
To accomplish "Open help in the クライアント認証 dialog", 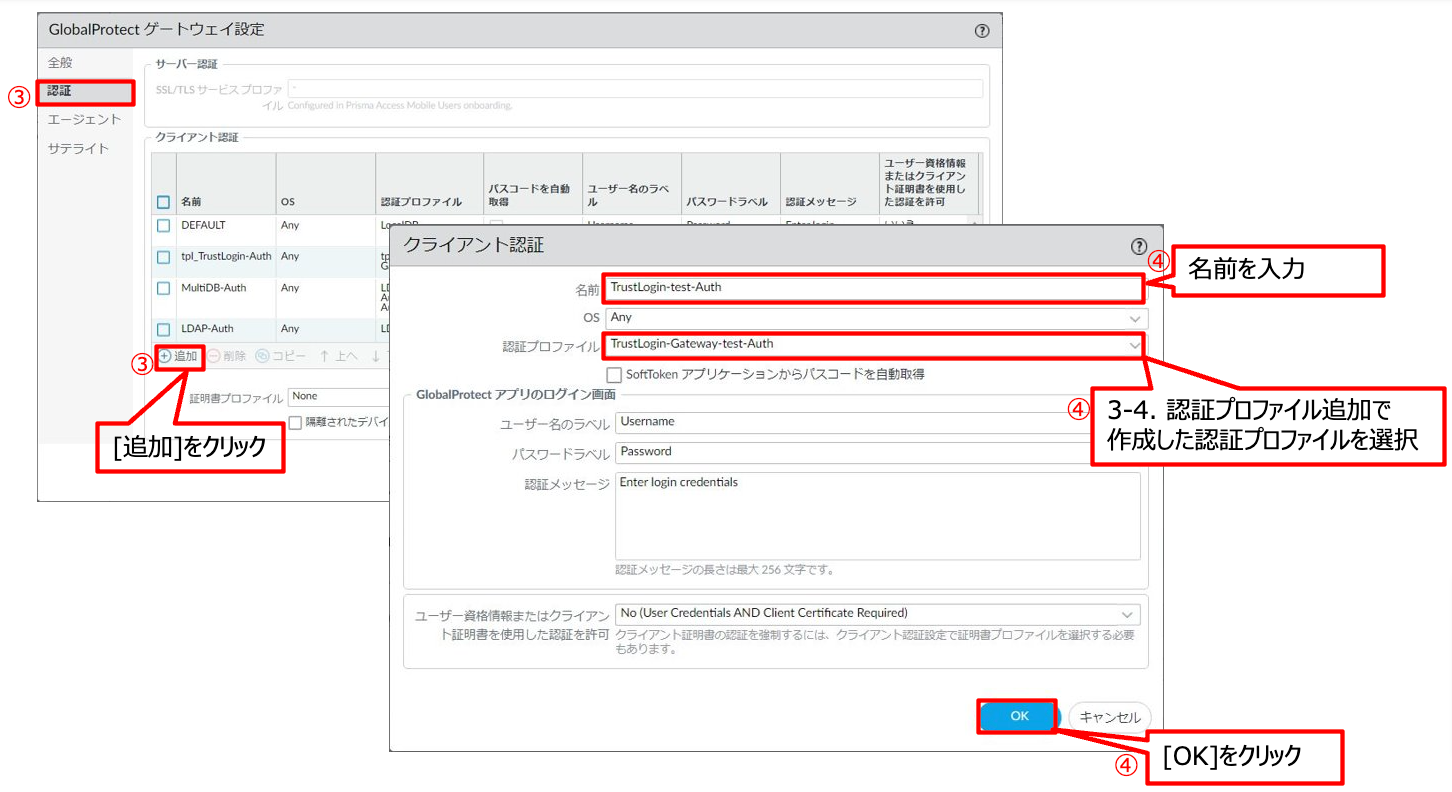I will click(1139, 246).
